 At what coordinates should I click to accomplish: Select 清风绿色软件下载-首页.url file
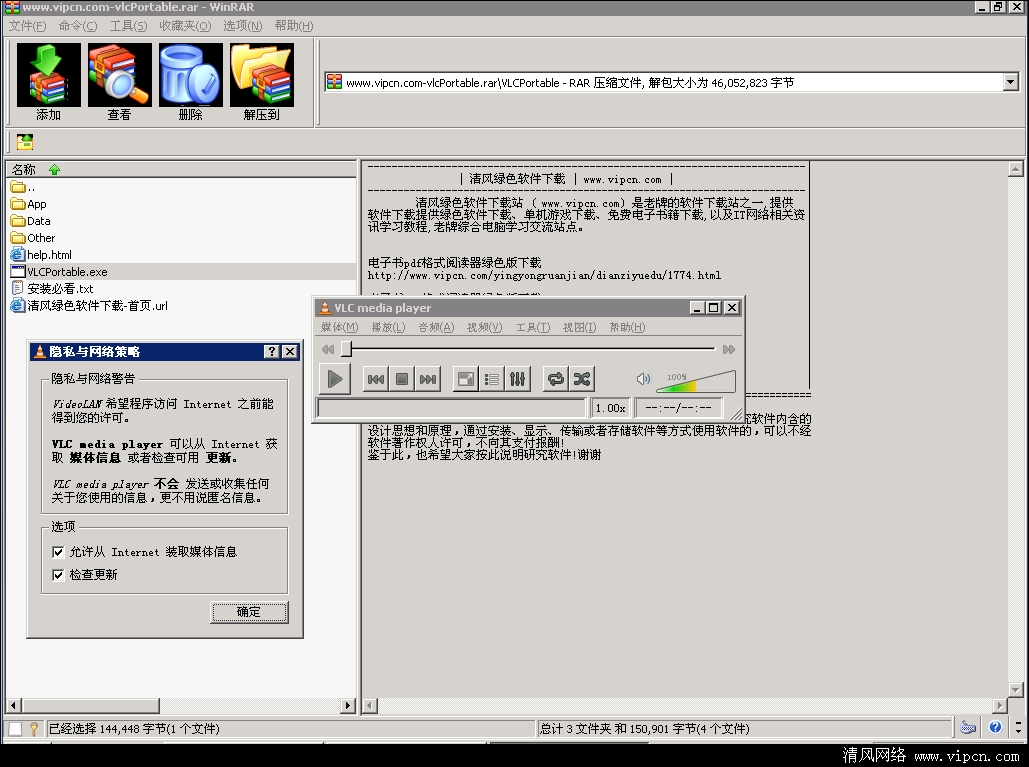(89, 306)
